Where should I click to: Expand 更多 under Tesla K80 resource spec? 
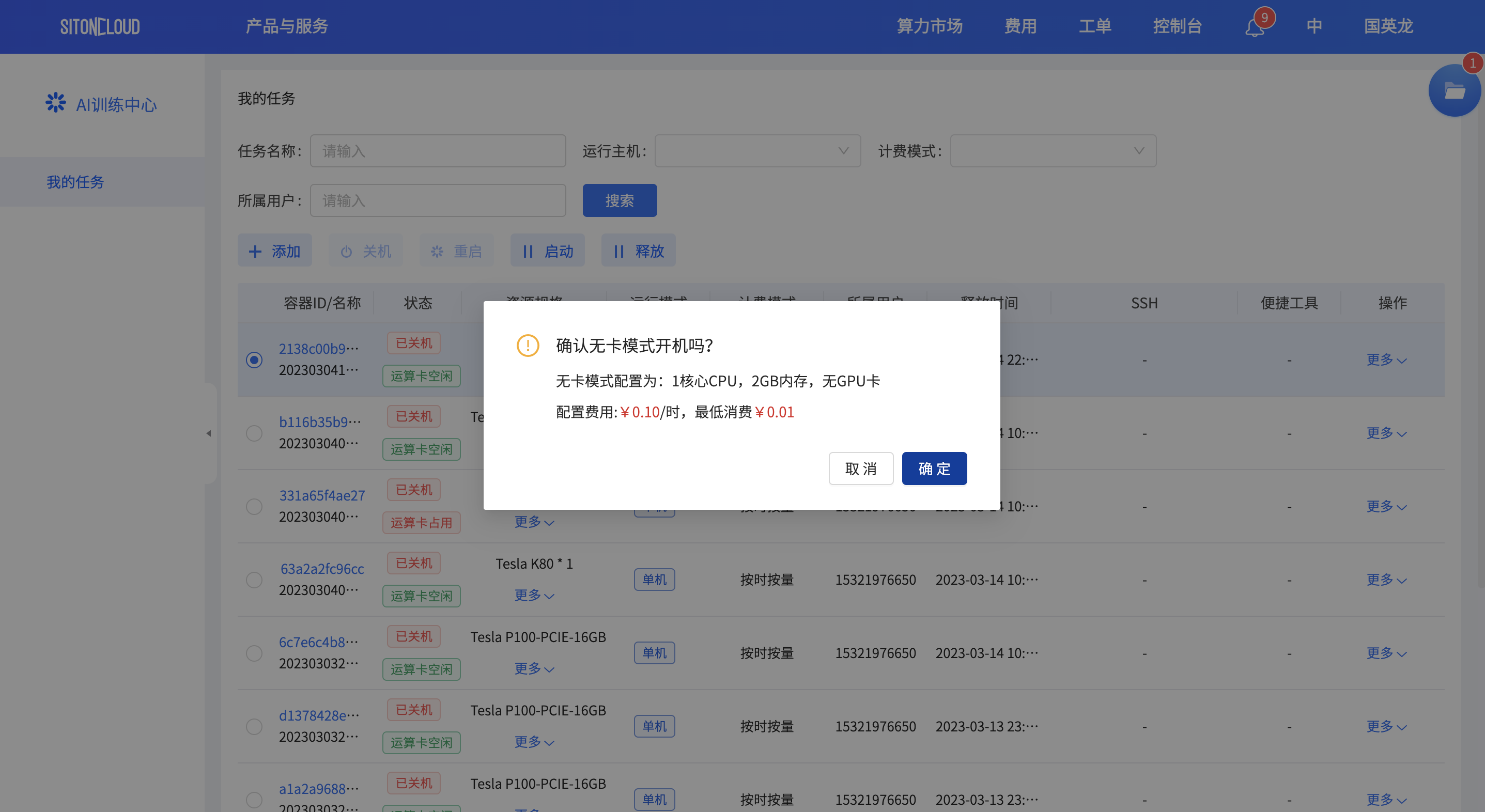coord(534,596)
